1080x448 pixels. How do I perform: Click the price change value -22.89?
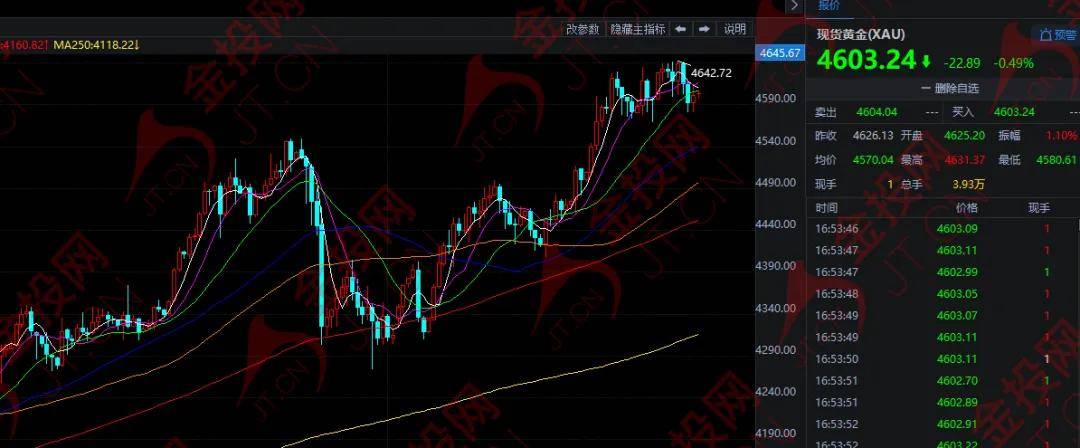[x=962, y=63]
